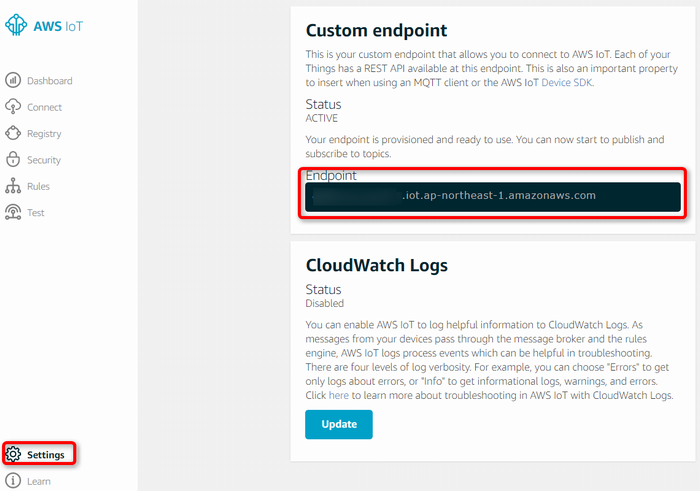The image size is (700, 491).
Task: Navigate to Security section label
Action: (44, 160)
